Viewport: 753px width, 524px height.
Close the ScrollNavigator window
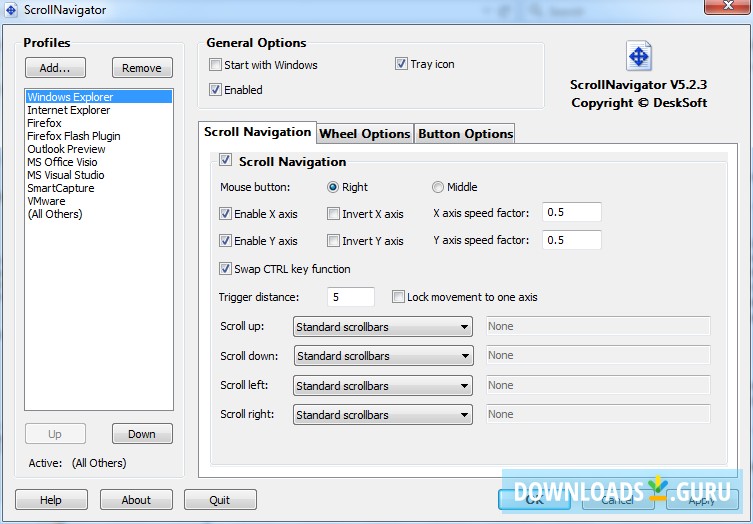tap(728, 6)
